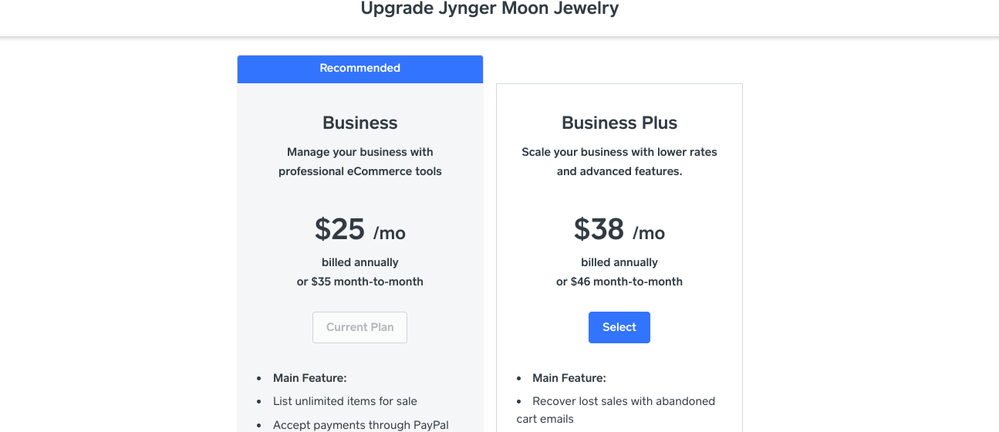999x432 pixels.
Task: Click Main Feature label under Business plan
Action: point(310,378)
